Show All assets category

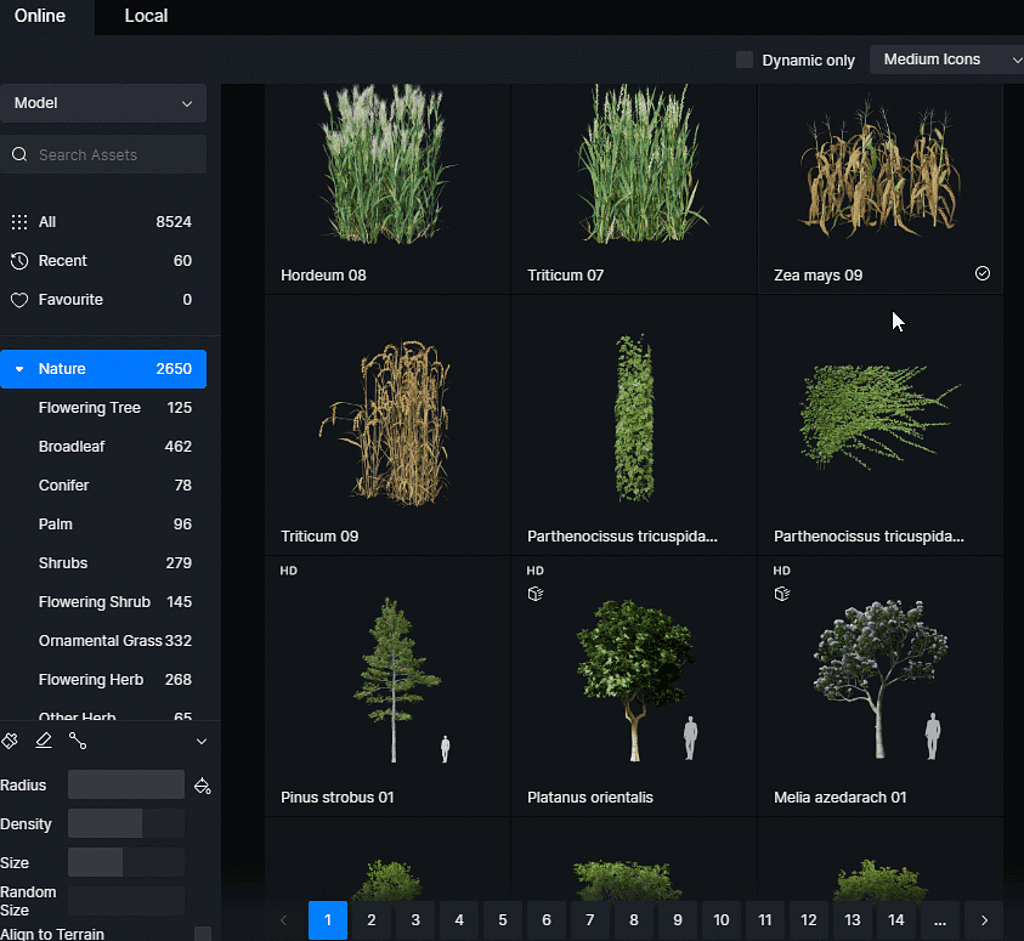(x=103, y=222)
